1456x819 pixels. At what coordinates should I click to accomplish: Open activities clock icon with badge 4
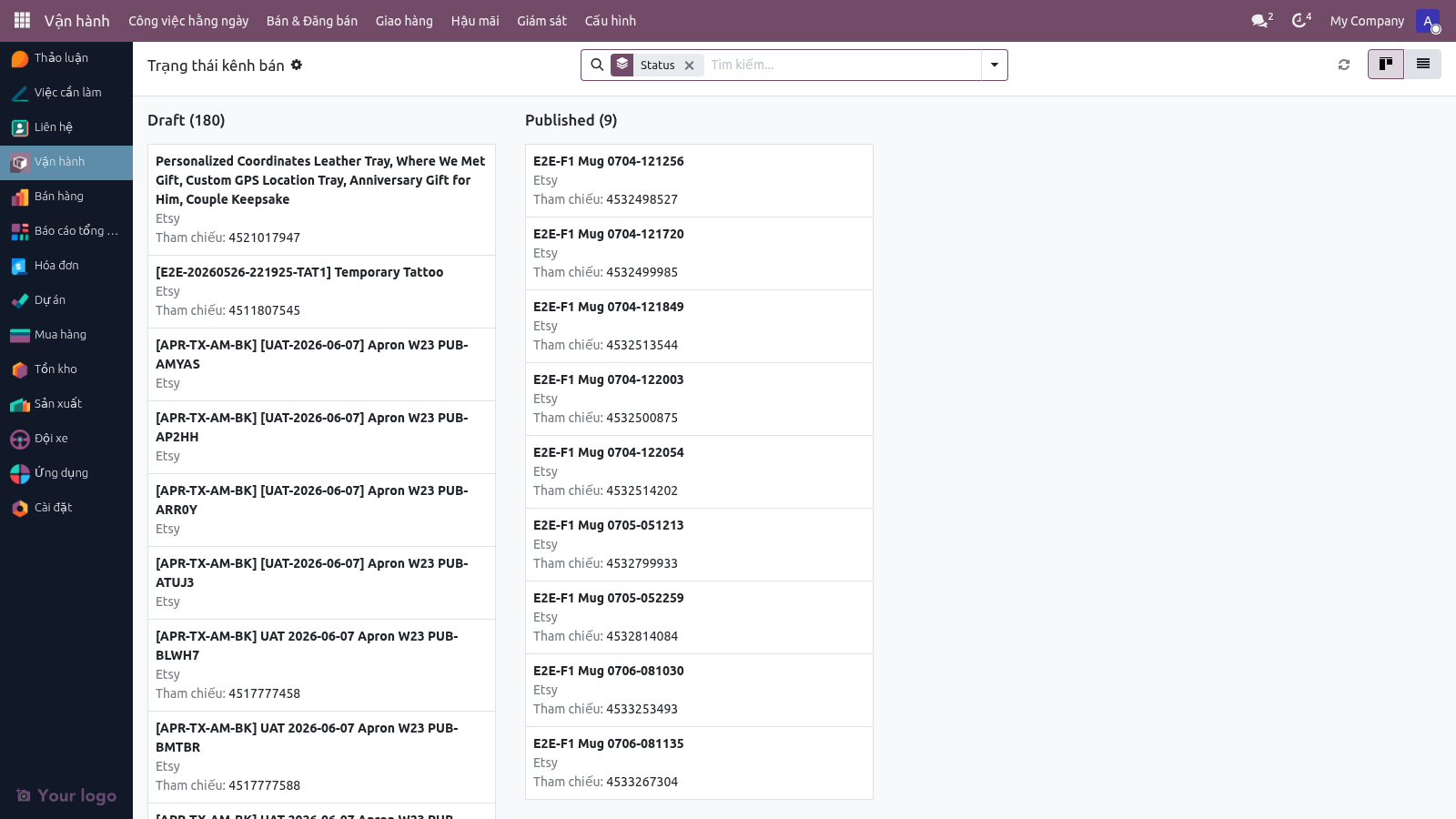[1301, 20]
